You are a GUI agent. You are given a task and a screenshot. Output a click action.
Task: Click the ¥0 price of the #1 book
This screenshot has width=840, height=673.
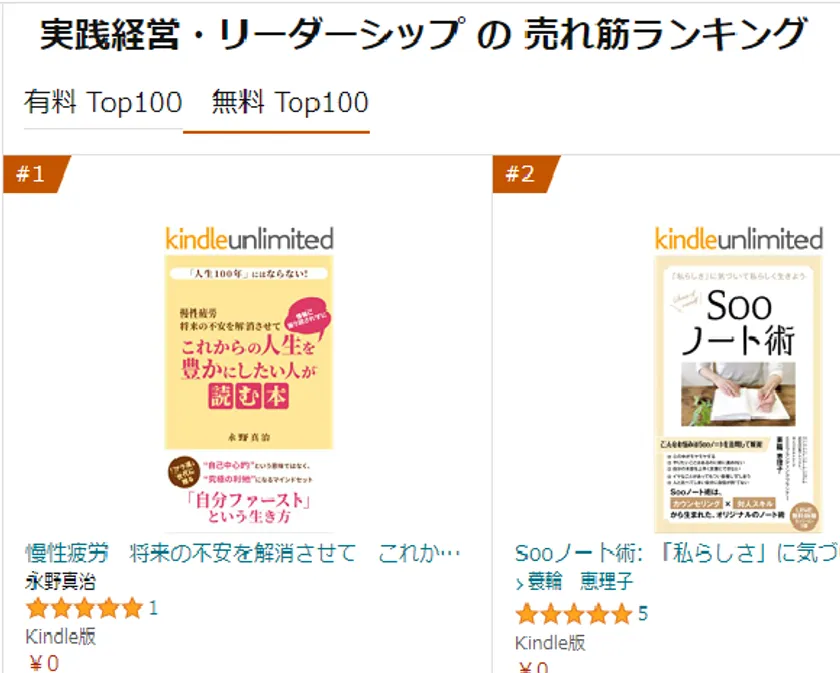pos(45,662)
